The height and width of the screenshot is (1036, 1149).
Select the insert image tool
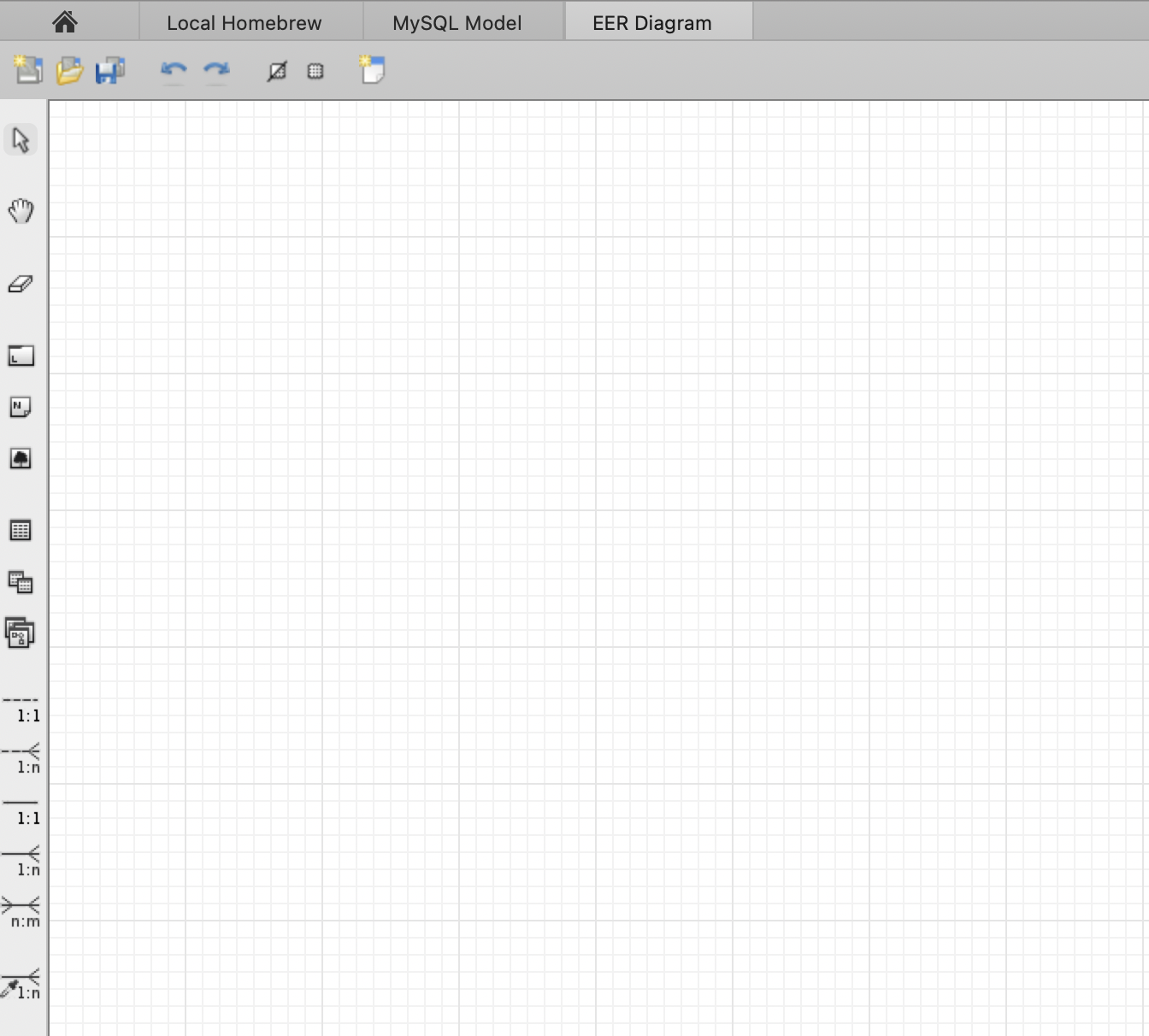(x=21, y=459)
